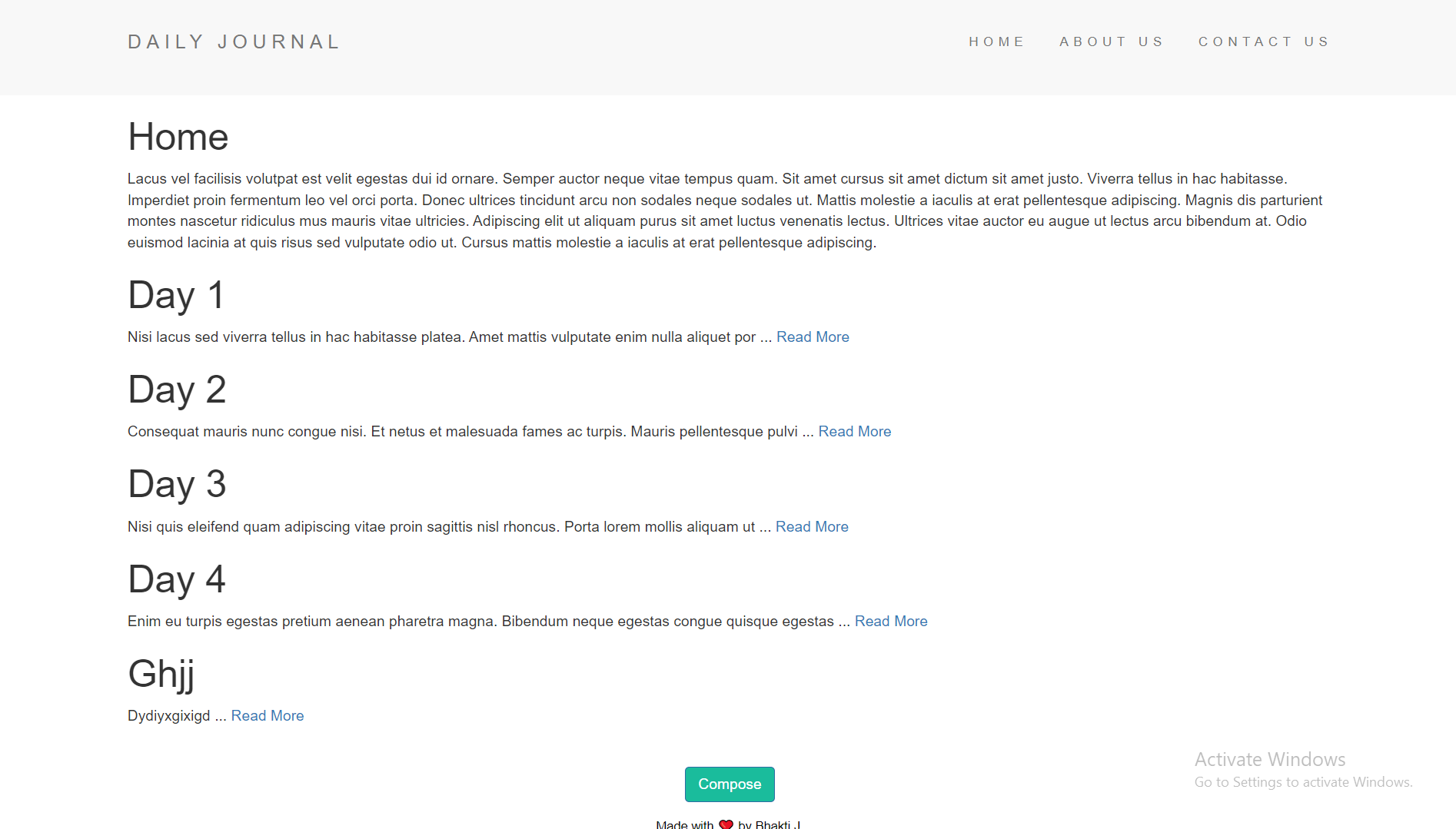Click on the Day 3 heading
This screenshot has width=1456, height=829.
tap(177, 484)
